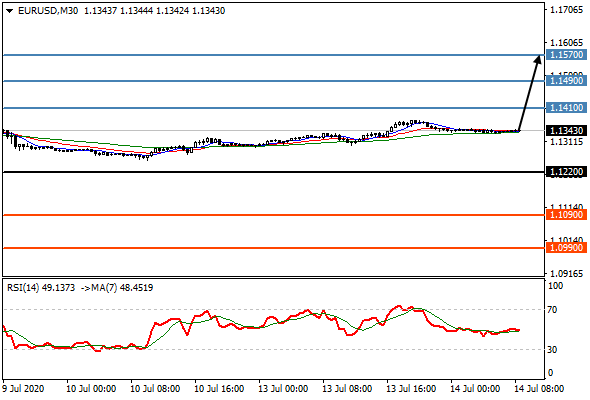Select the 1.15700 blue level price label
This screenshot has height=400, width=590.
click(566, 55)
